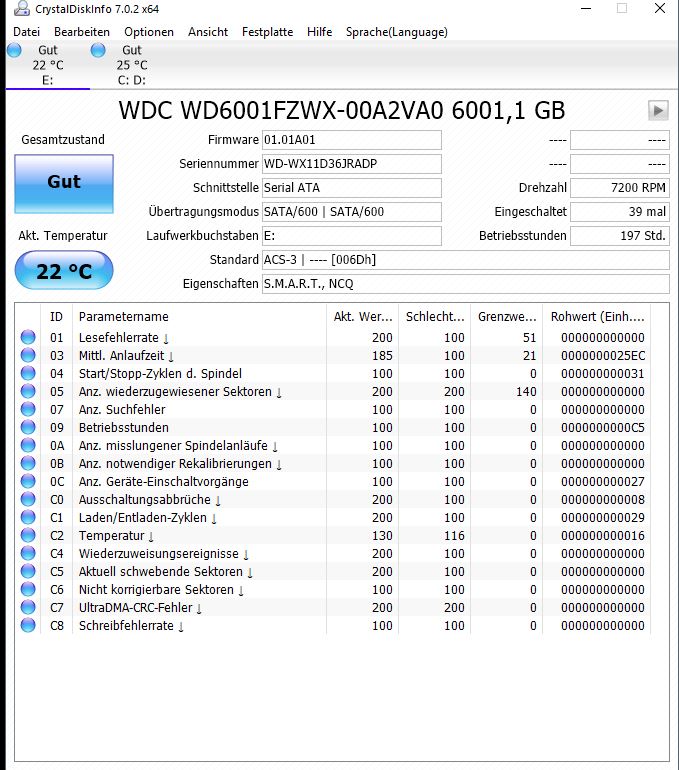Click status orb for Anz. Suchfehler row
Screen dimensions: 679x770
pos(28,410)
